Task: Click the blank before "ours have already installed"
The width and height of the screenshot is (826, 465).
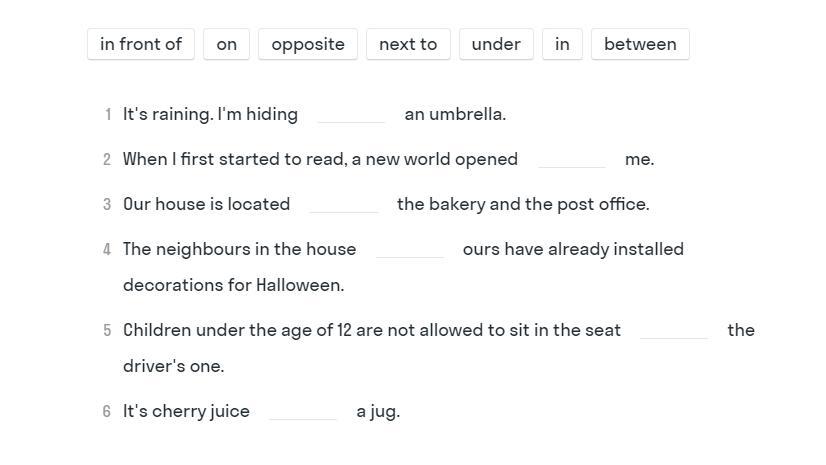Action: 410,249
